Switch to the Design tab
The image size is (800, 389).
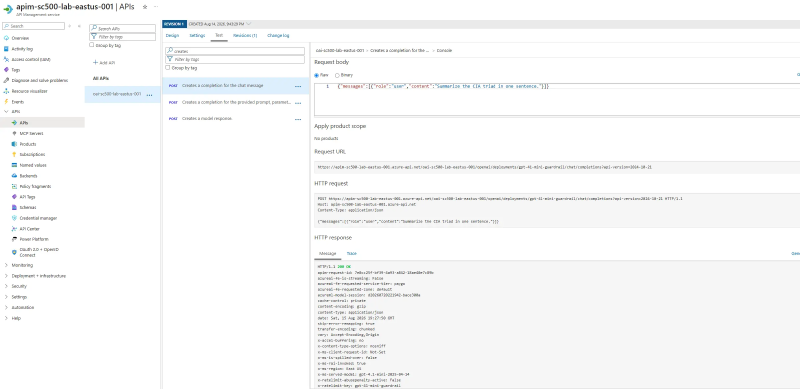[x=172, y=35]
